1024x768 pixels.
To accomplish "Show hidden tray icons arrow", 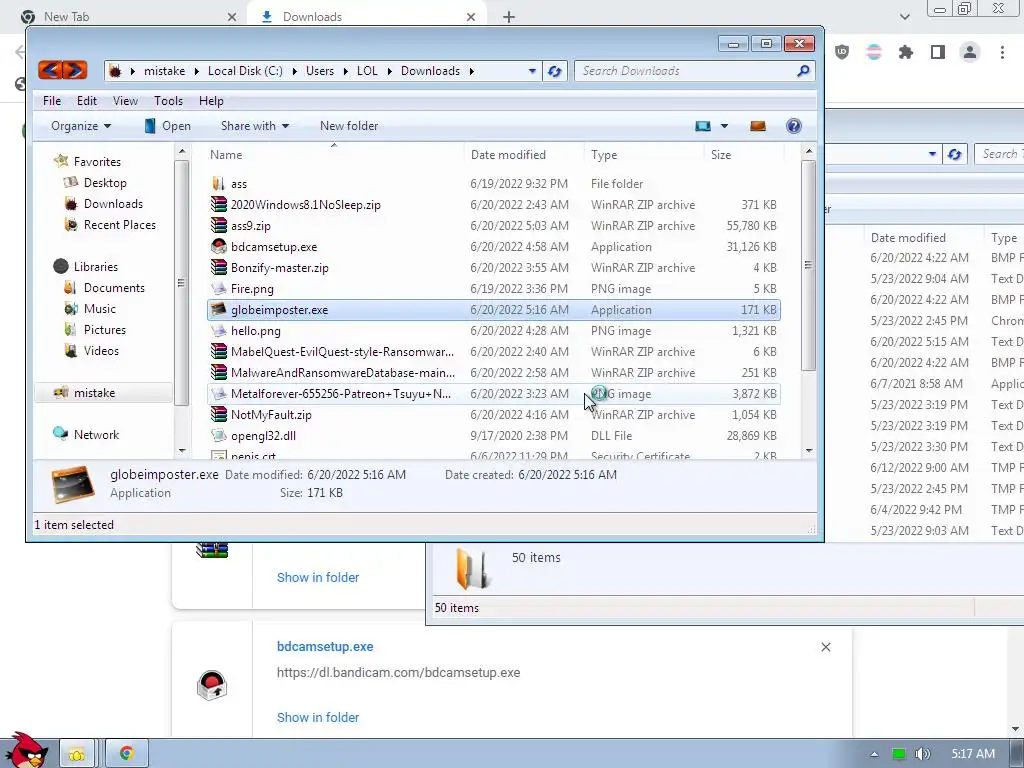I will (874, 754).
